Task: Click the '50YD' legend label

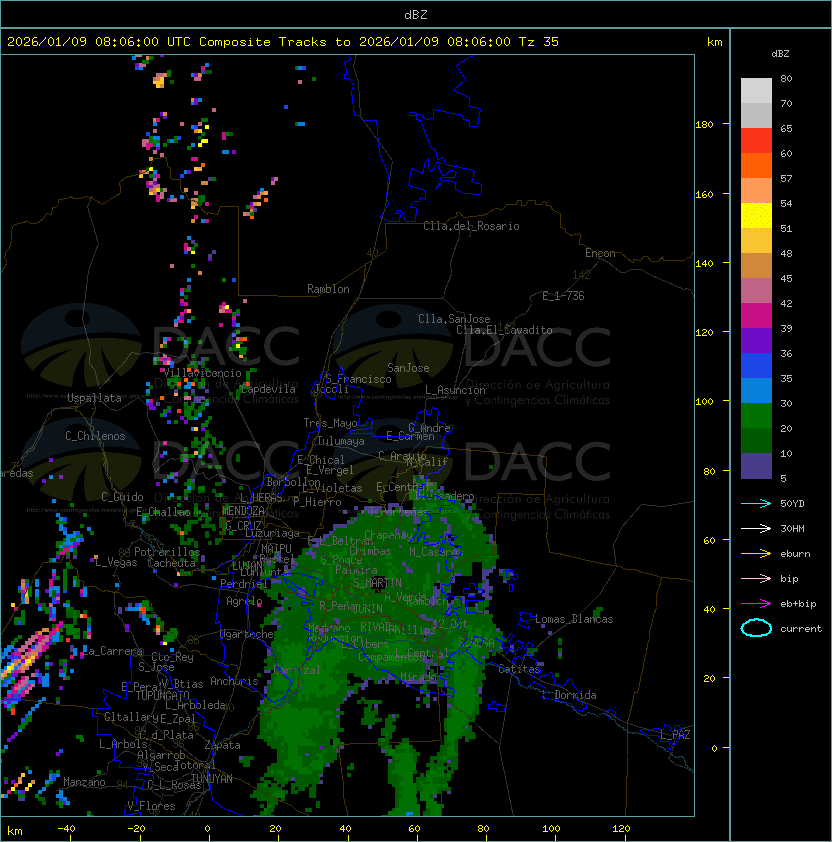Action: click(792, 503)
